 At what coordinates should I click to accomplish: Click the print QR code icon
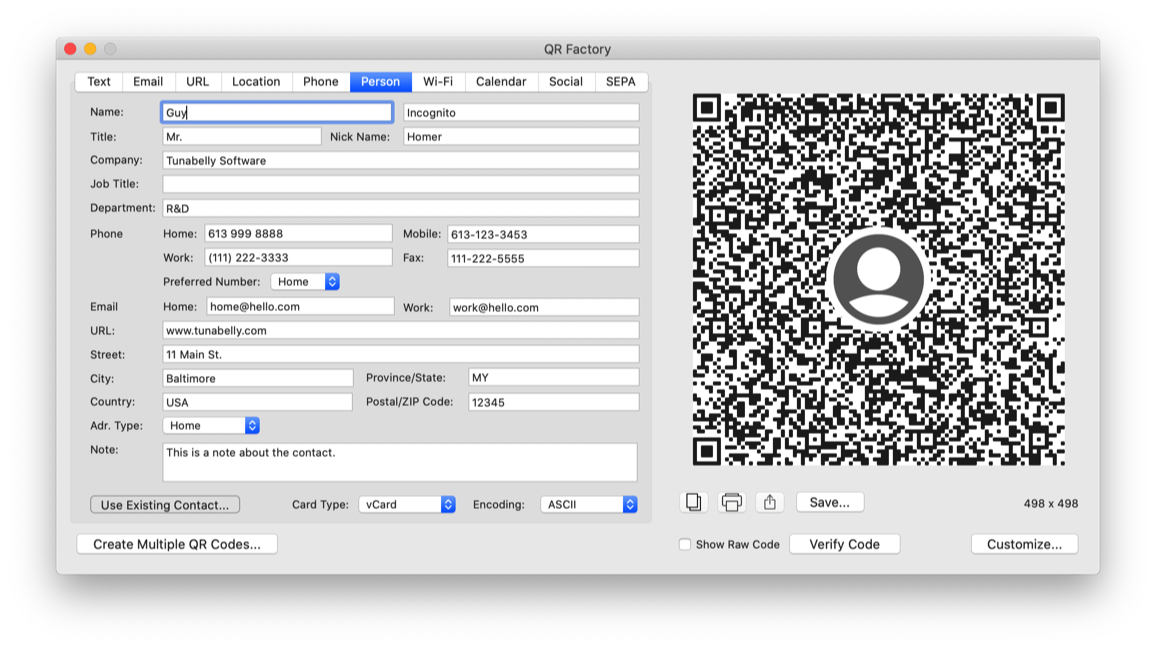coord(732,502)
